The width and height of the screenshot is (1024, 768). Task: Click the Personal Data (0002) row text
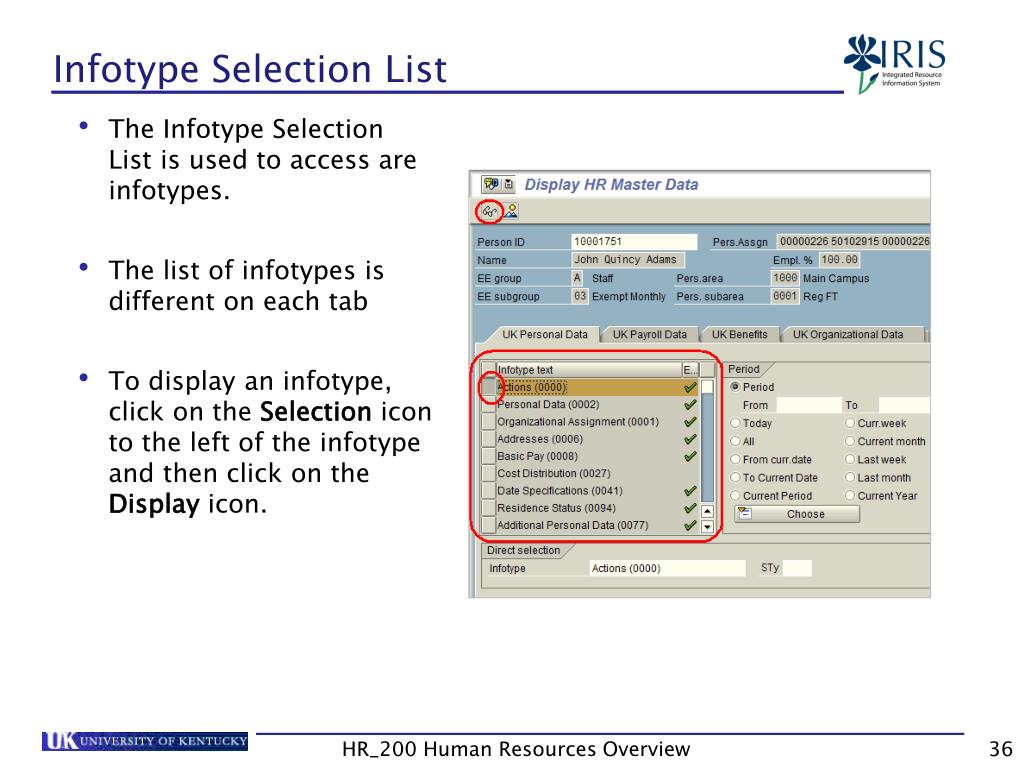548,405
